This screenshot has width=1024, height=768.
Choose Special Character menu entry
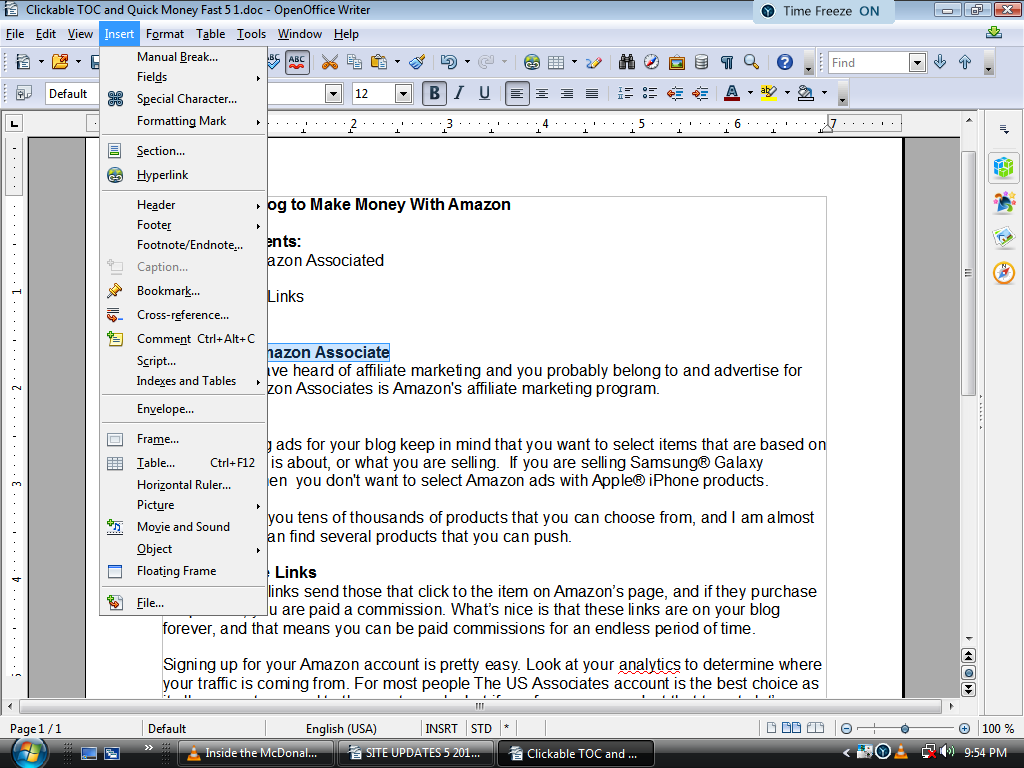tap(184, 99)
